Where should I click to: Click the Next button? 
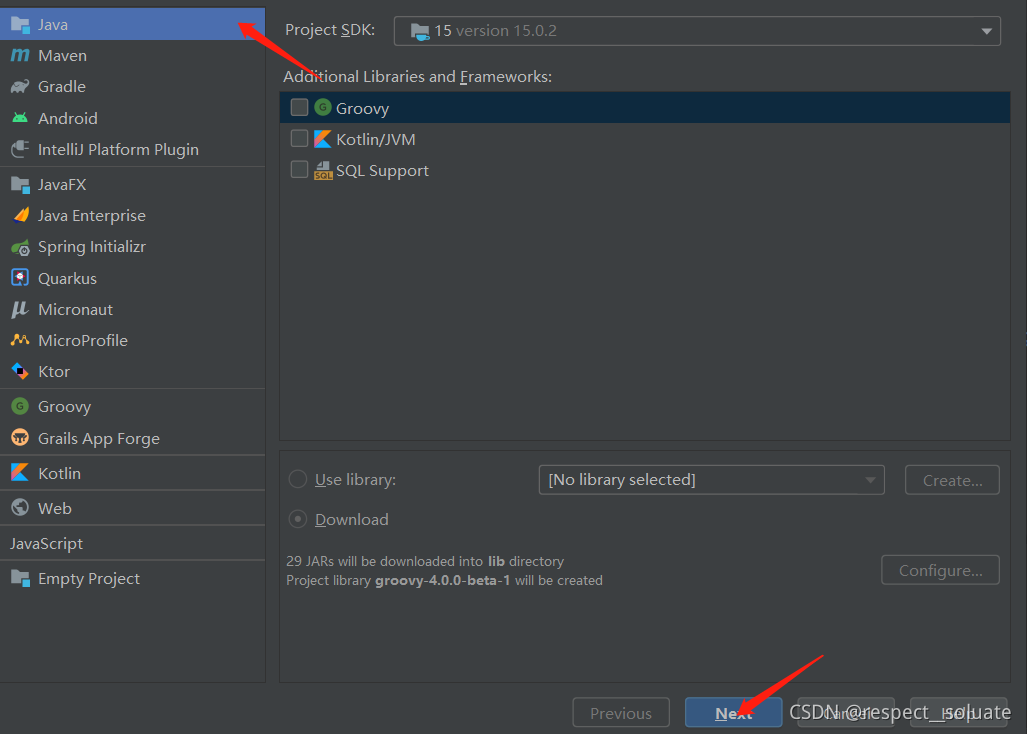[x=734, y=712]
